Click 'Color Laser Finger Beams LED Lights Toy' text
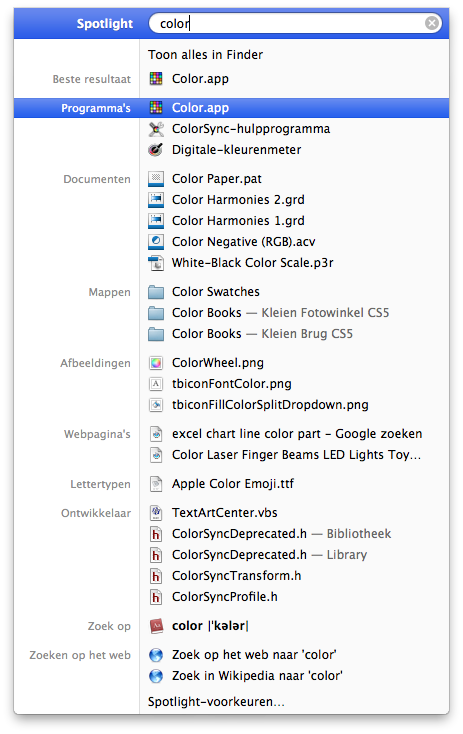463x734 pixels. point(296,455)
